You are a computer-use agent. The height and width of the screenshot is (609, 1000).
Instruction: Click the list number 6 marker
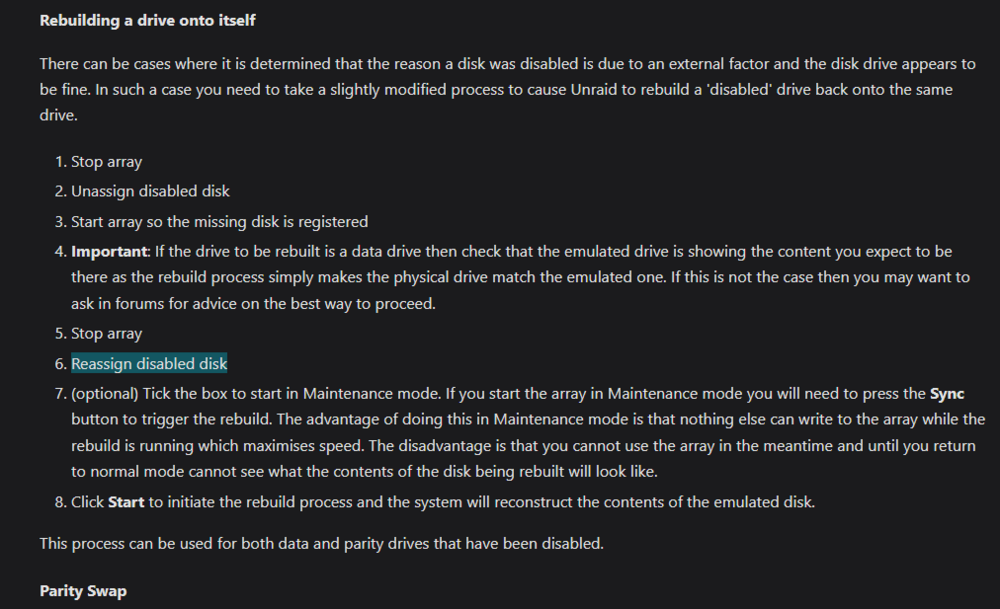[61, 363]
